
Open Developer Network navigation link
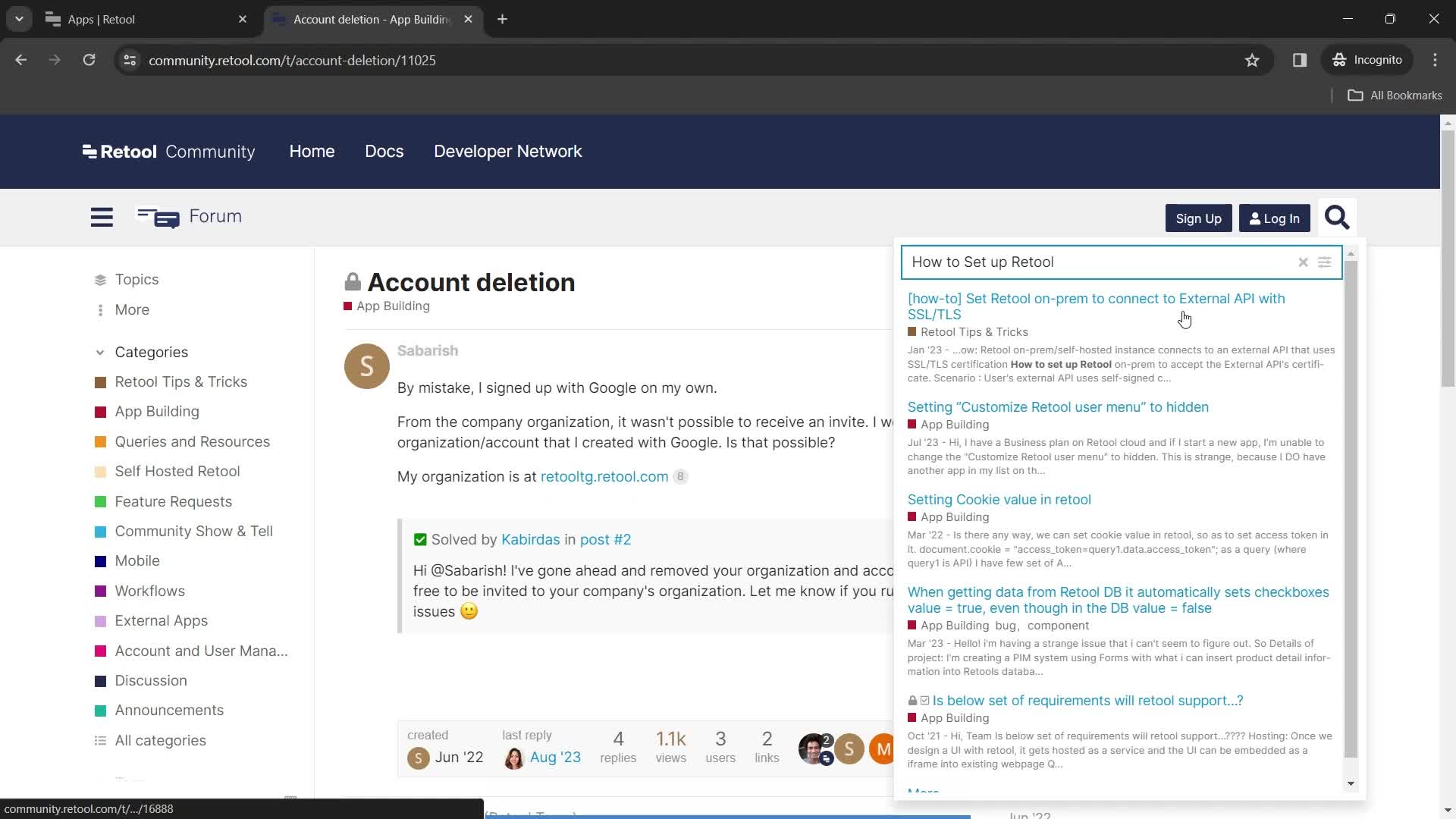(507, 152)
